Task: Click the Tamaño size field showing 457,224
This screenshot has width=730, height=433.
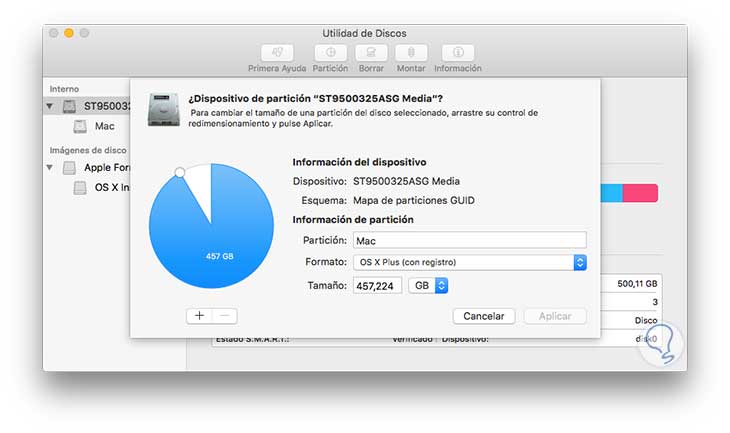Action: [x=378, y=285]
